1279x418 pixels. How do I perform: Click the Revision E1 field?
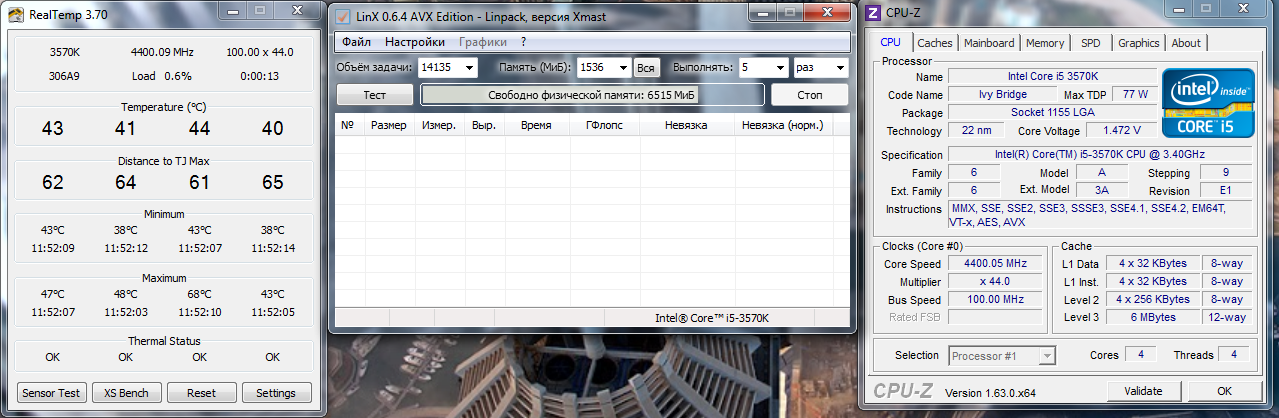pos(1224,191)
